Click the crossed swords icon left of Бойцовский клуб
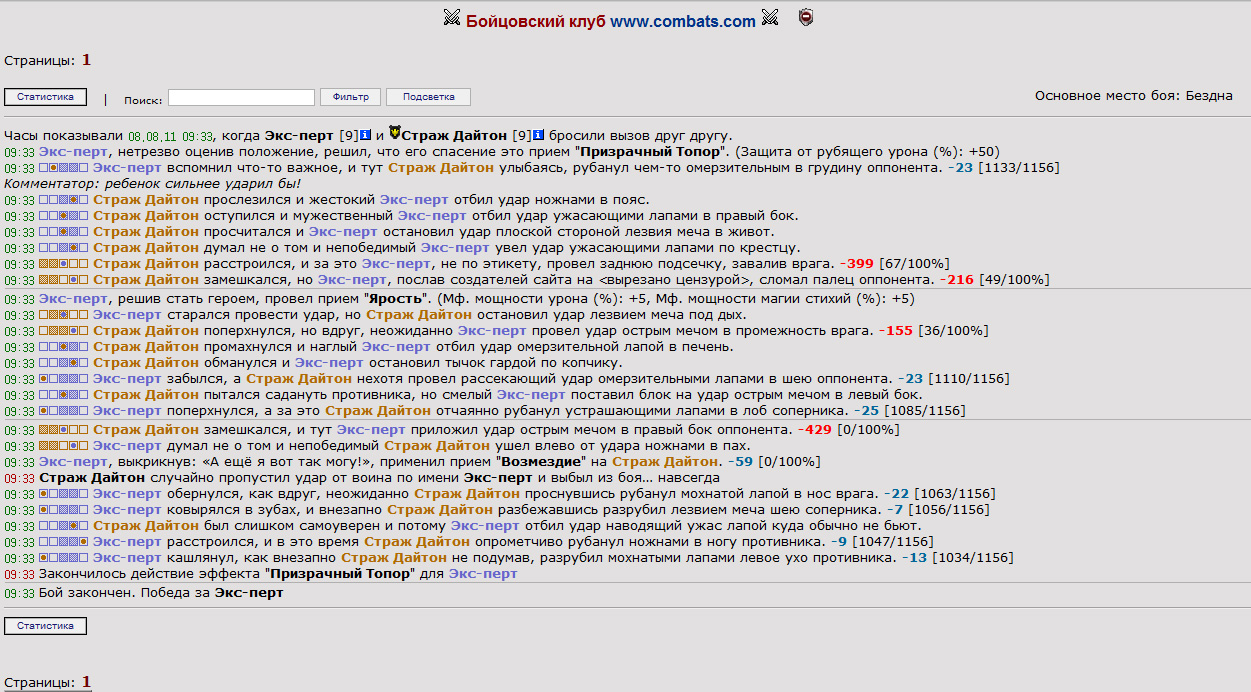Viewport: 1251px width, 692px height. point(451,17)
